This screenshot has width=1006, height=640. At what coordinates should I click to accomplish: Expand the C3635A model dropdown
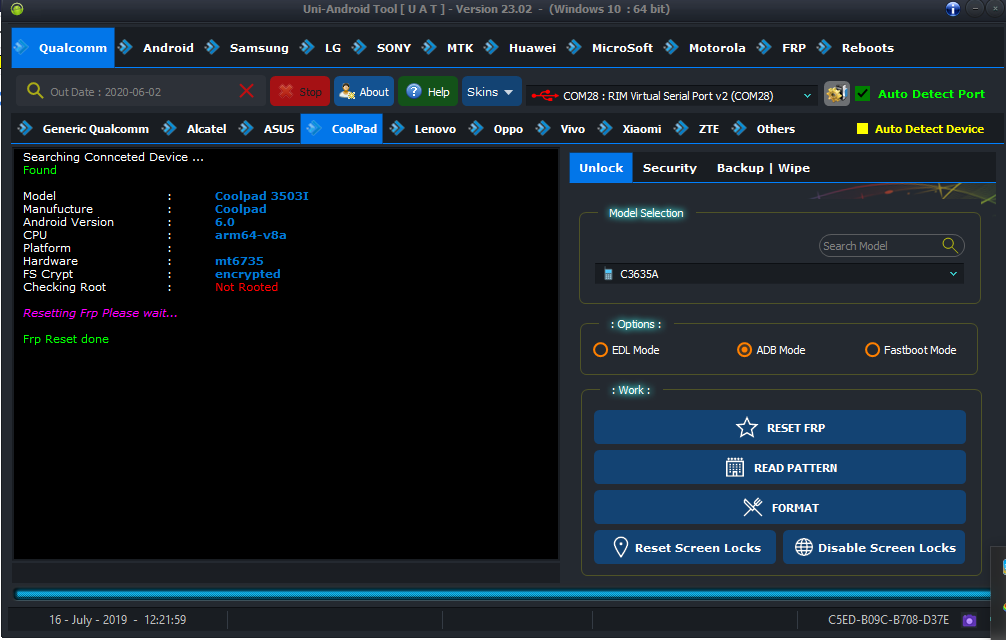779,274
